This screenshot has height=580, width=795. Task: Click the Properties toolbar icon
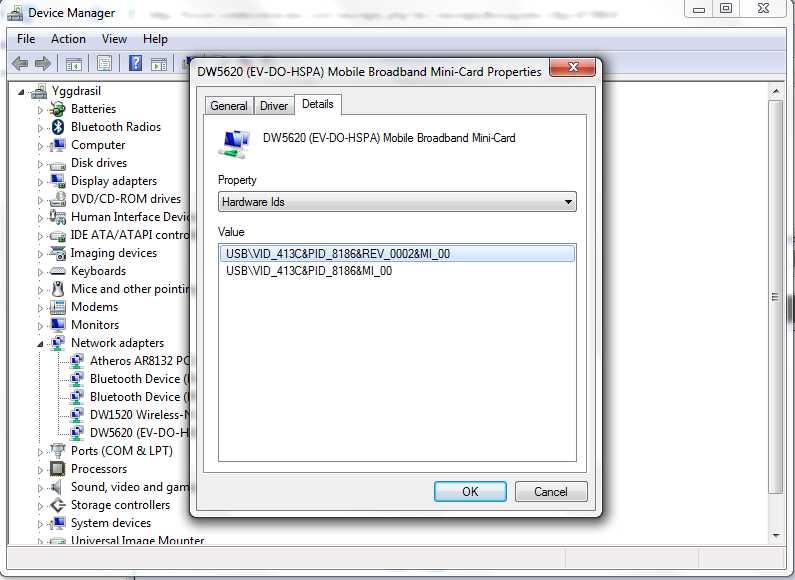(104, 63)
